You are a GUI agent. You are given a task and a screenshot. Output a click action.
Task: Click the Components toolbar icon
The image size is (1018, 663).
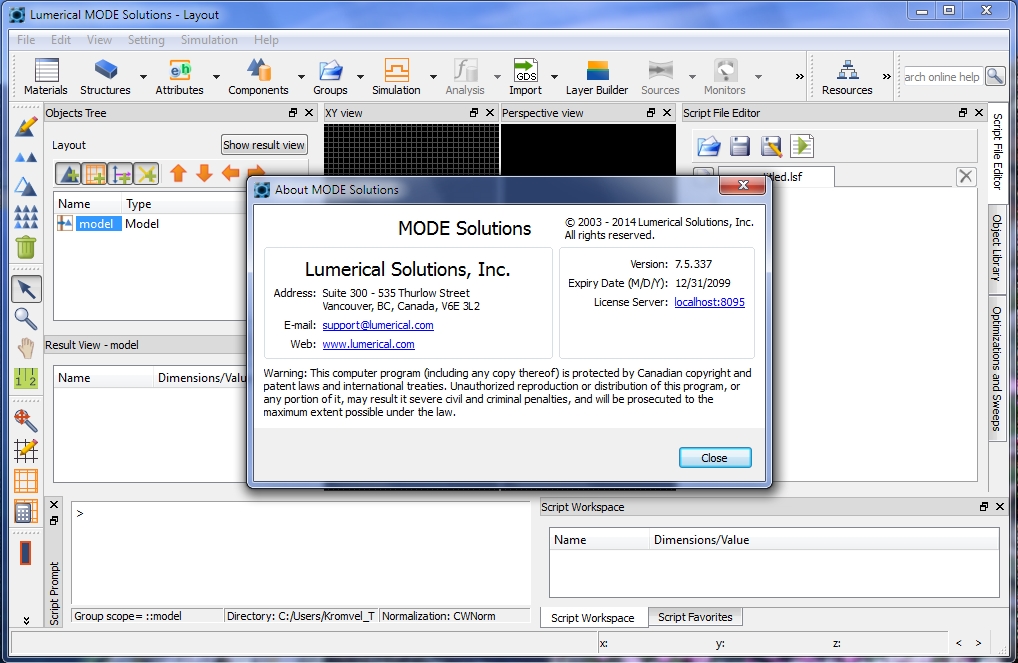click(x=258, y=77)
